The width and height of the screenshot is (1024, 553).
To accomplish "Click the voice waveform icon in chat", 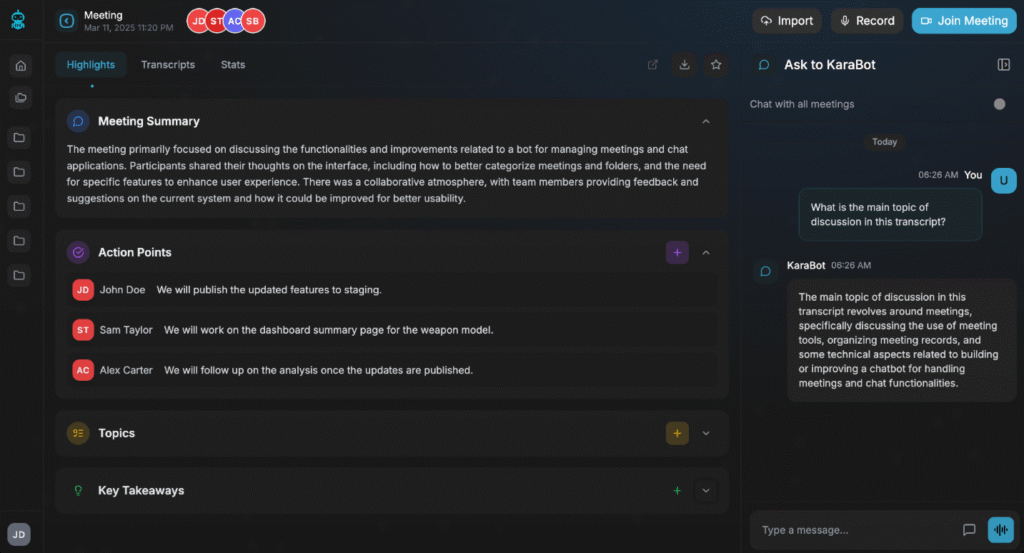I will (x=1000, y=530).
